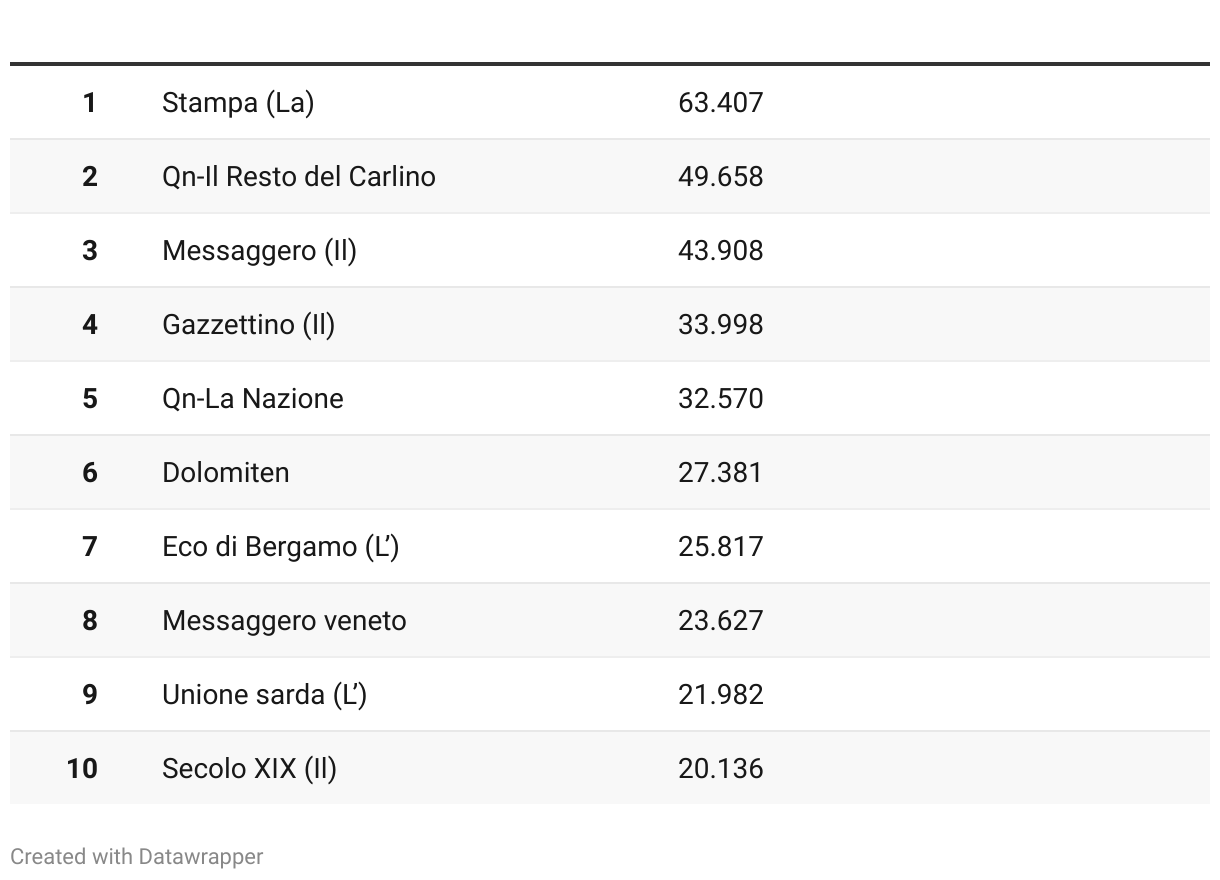The width and height of the screenshot is (1220, 880).
Task: Click rank number 5 cell
Action: [x=90, y=398]
